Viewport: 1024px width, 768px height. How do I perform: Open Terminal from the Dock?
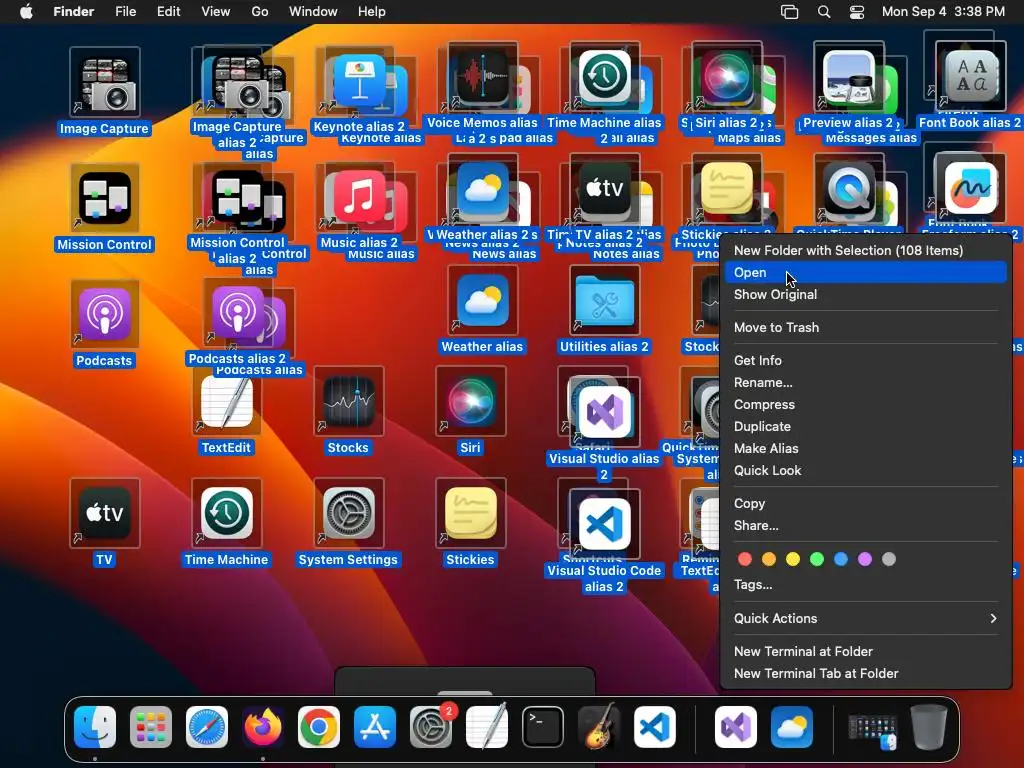543,727
